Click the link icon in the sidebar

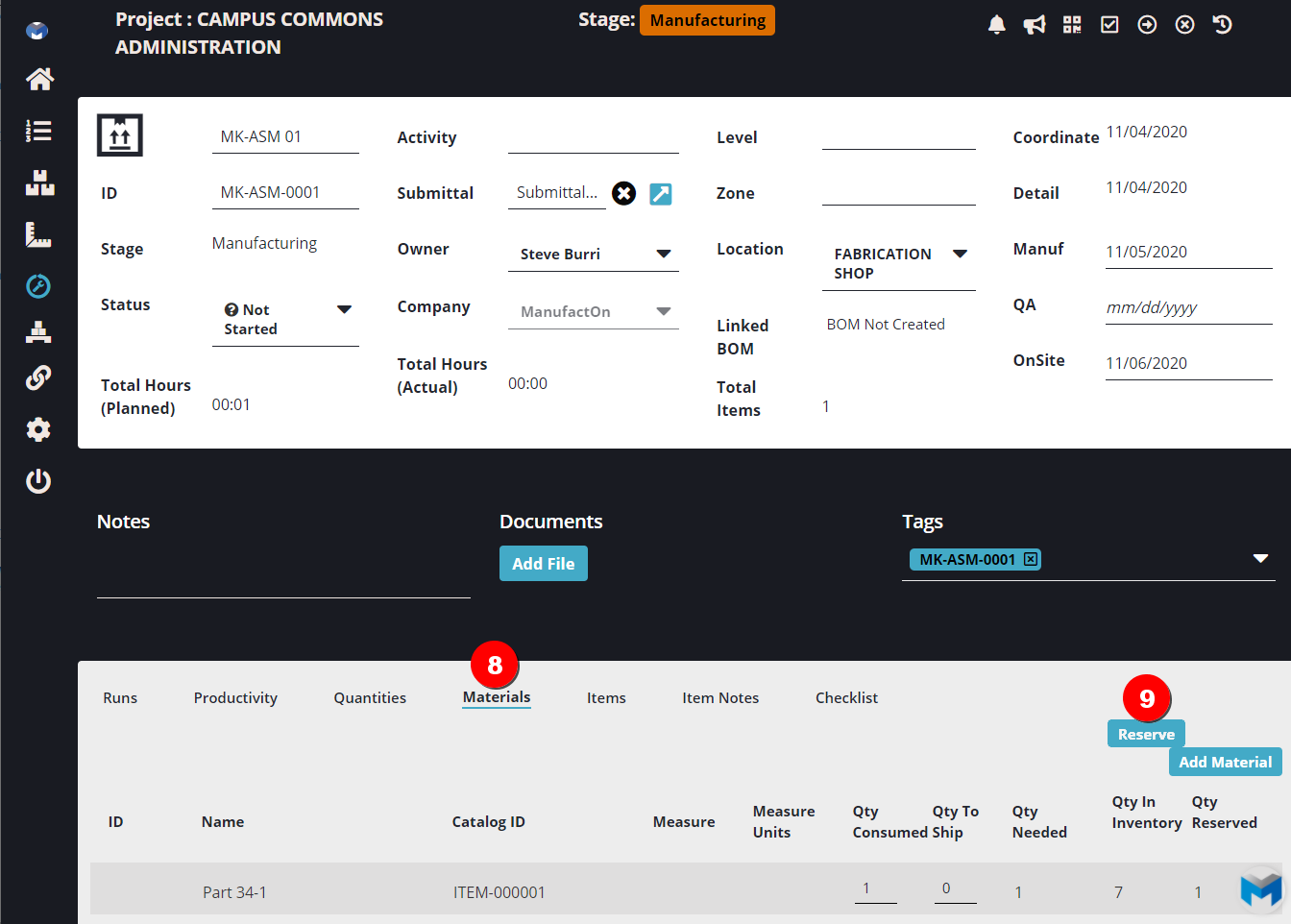pyautogui.click(x=38, y=377)
